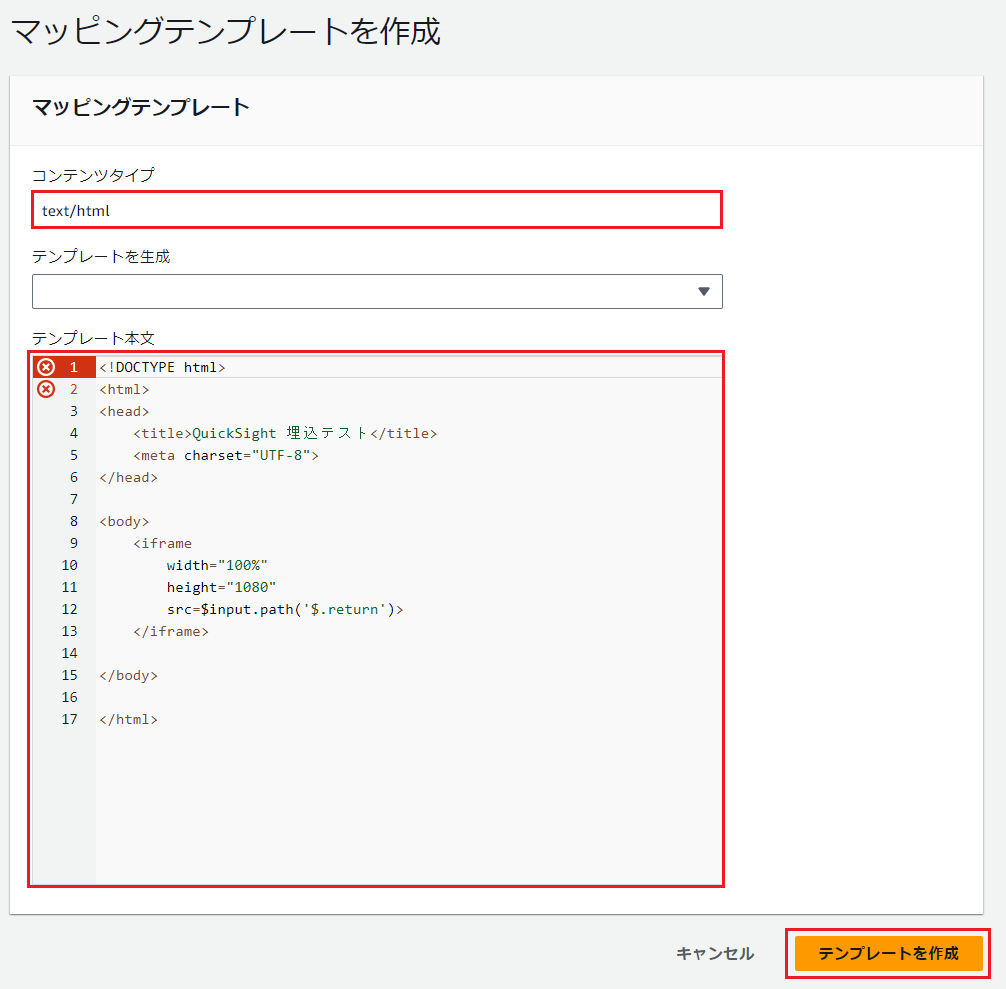Click line number 17 in the gutter
The width and height of the screenshot is (1006, 989).
coord(69,719)
